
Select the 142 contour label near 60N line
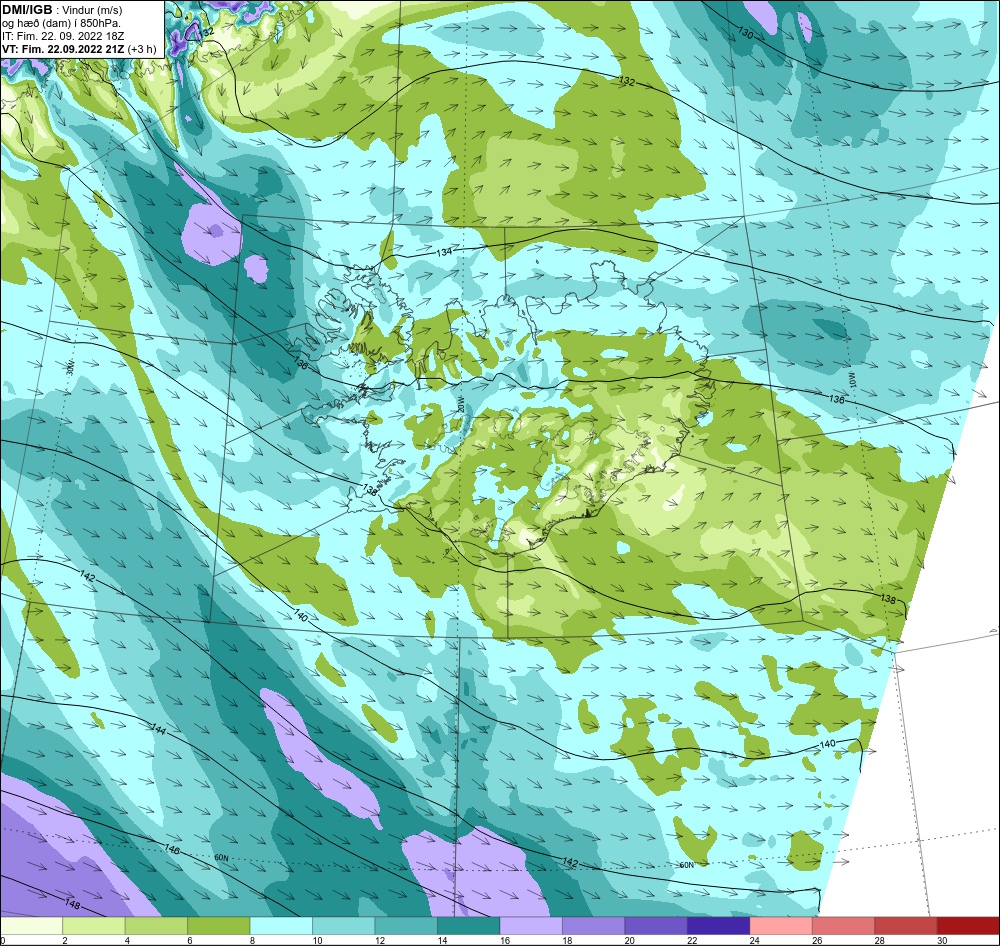click(570, 862)
